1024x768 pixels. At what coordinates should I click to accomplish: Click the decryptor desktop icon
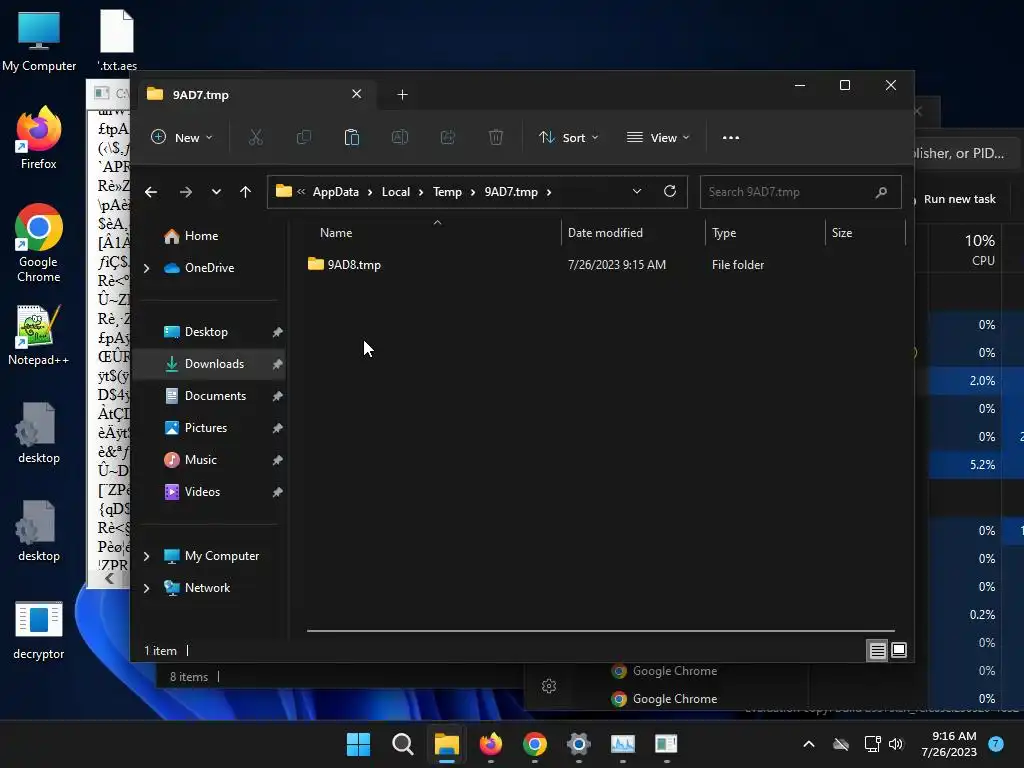point(39,630)
